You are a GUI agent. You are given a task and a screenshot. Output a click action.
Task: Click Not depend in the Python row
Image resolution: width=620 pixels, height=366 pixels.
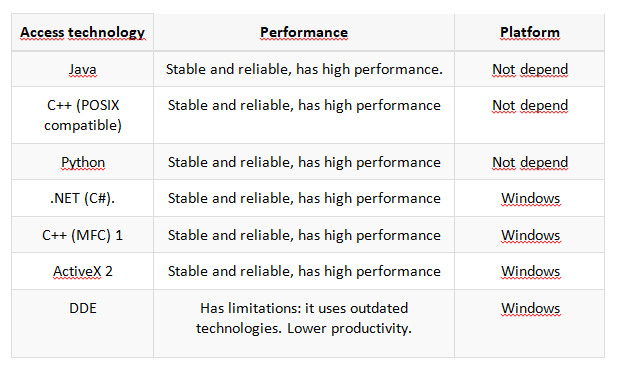click(x=530, y=162)
